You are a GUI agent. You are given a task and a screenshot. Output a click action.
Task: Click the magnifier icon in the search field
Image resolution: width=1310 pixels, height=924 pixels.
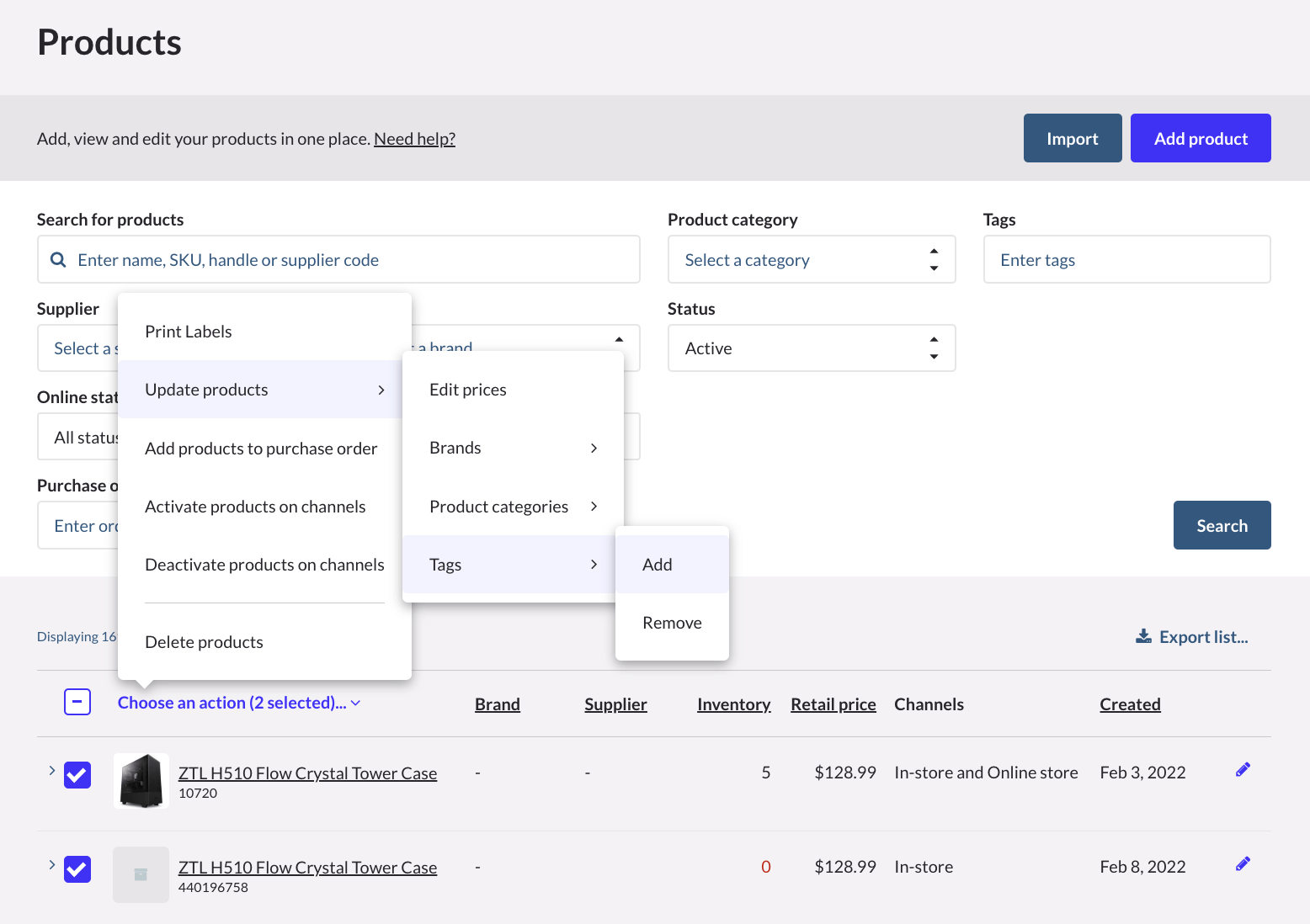pos(58,260)
